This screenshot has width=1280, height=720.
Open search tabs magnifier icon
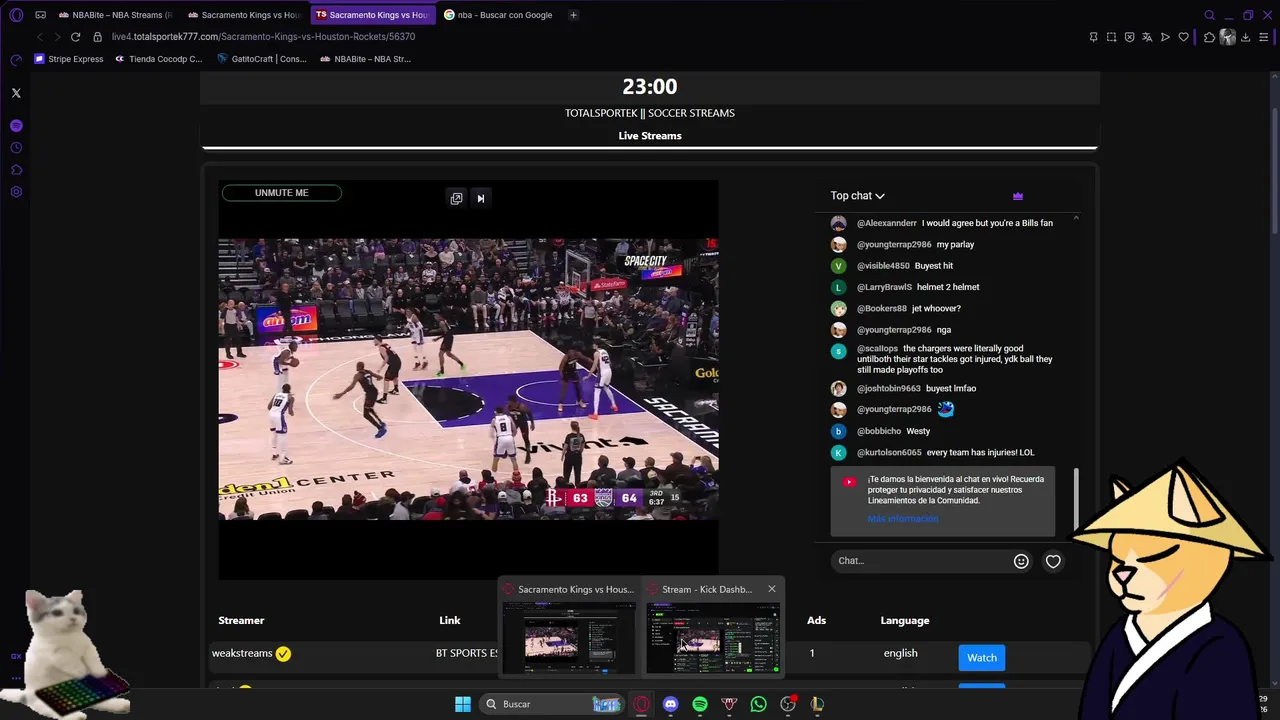[1209, 15]
